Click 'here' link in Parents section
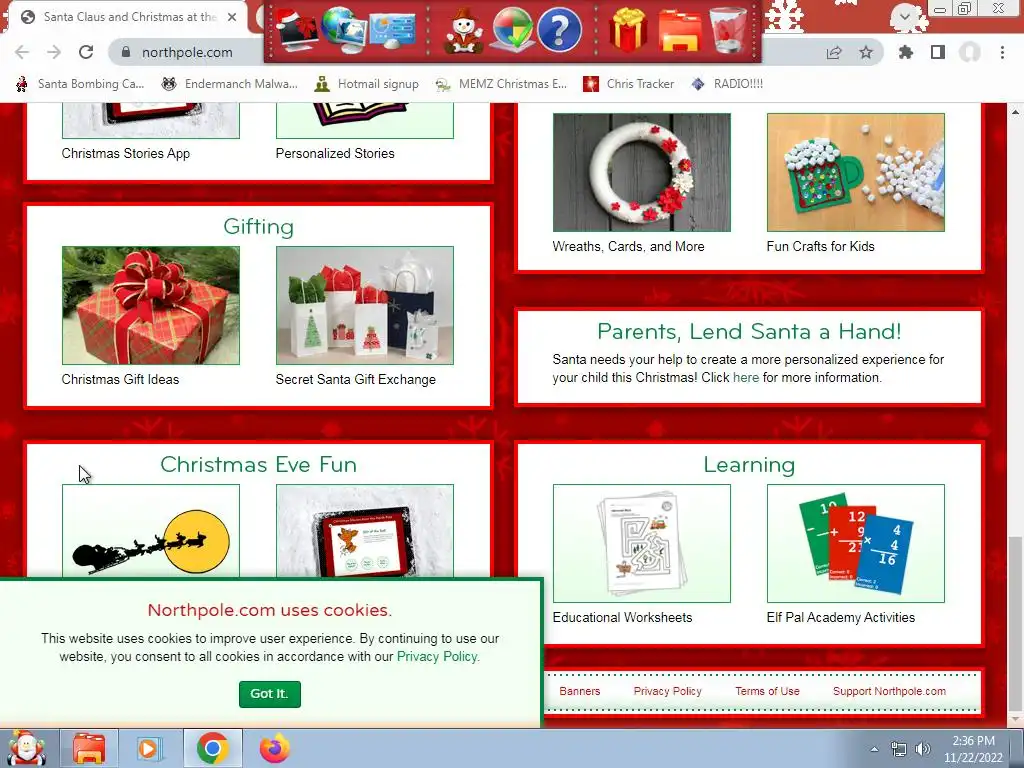 coord(746,377)
